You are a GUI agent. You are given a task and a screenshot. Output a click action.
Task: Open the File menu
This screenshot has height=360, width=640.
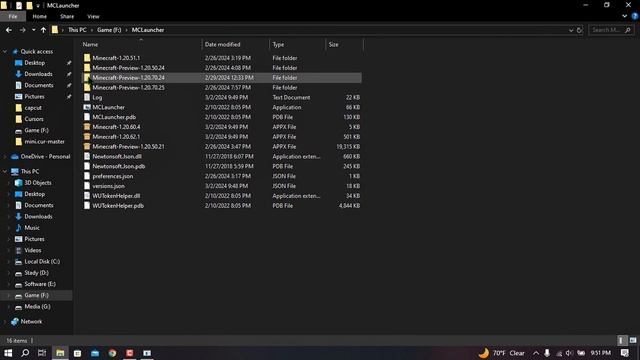[x=13, y=16]
